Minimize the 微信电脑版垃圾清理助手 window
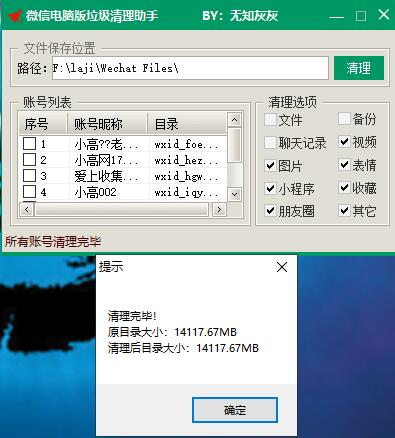 [x=336, y=16]
